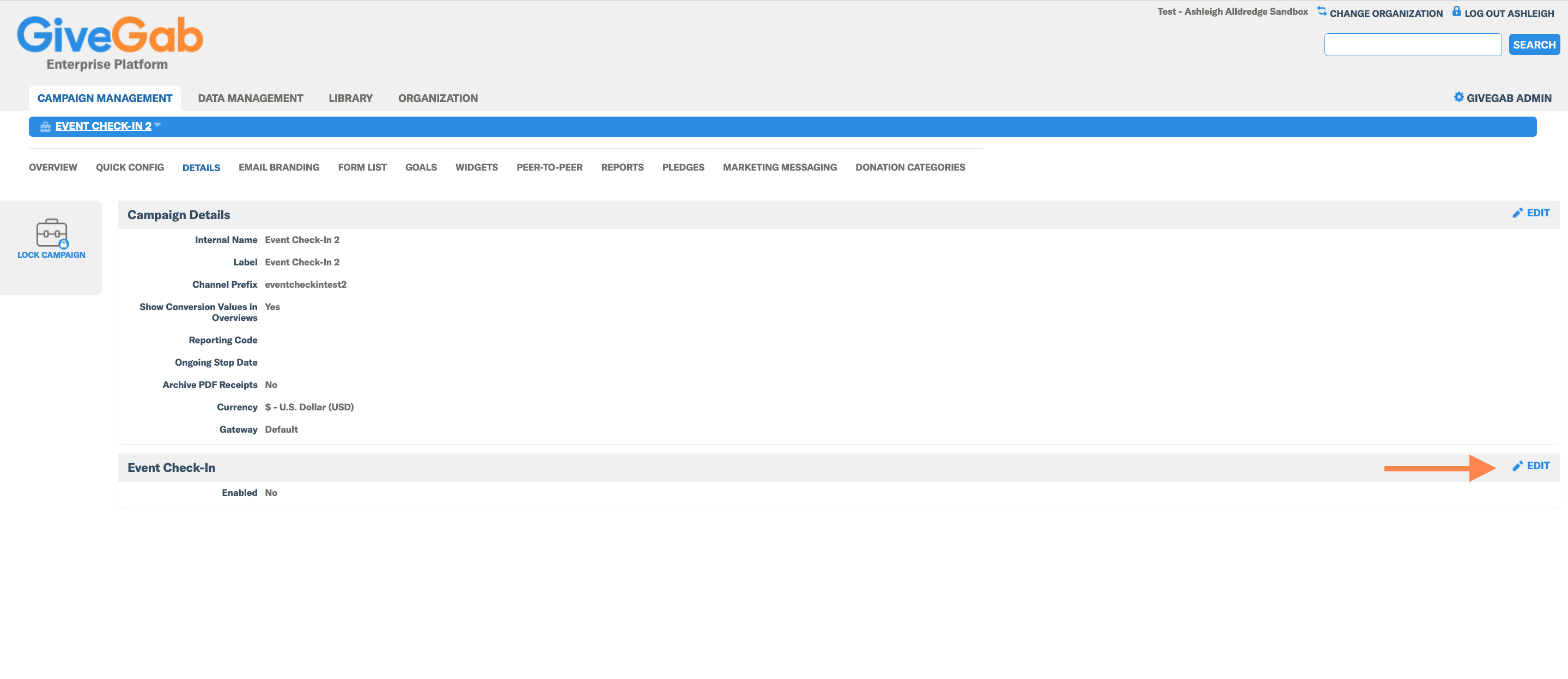Click the Internal Name value Event Check-In 2
This screenshot has height=679, width=1568.
[x=302, y=240]
